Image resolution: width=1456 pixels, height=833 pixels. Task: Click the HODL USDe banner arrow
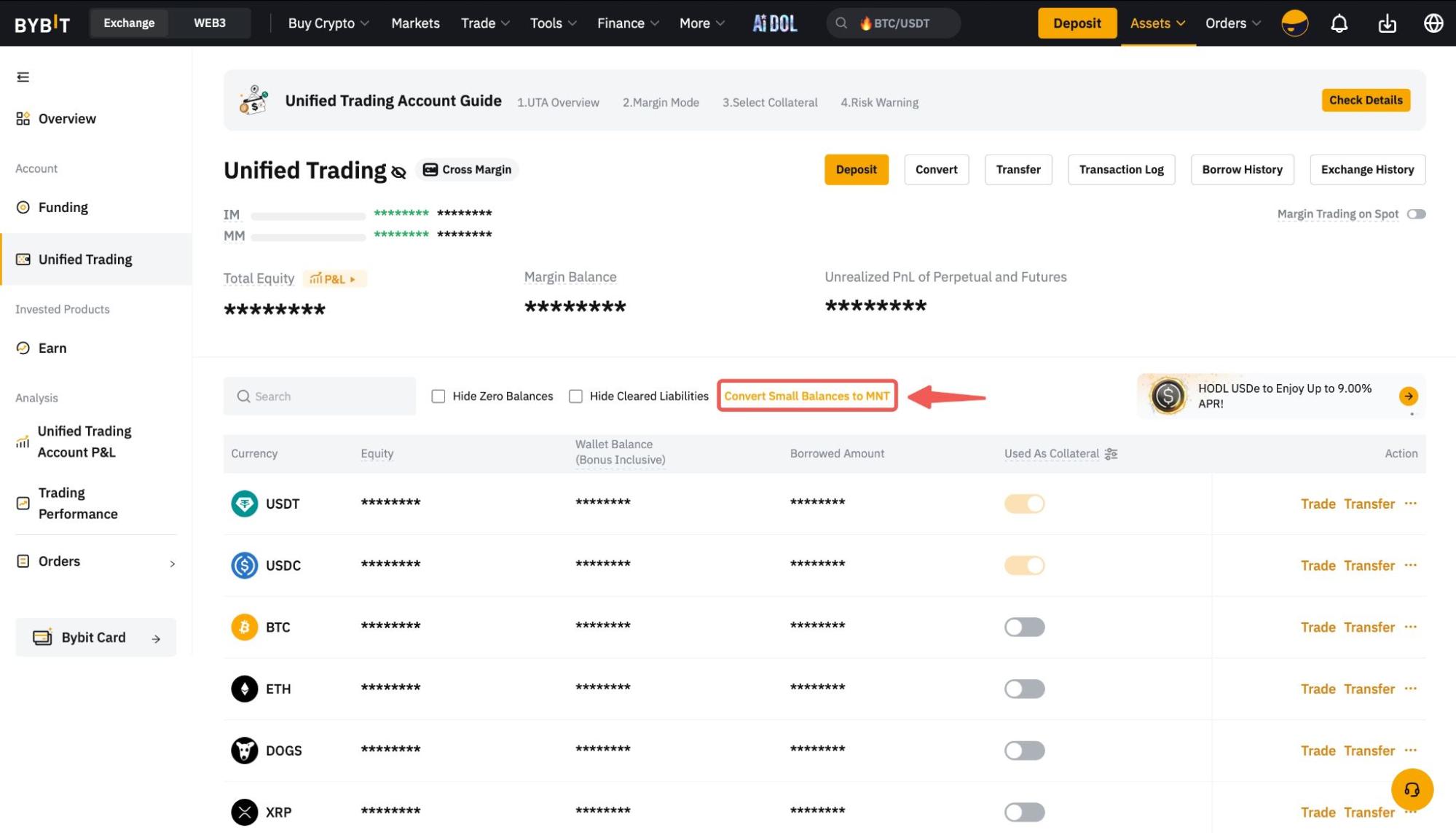[x=1408, y=396]
